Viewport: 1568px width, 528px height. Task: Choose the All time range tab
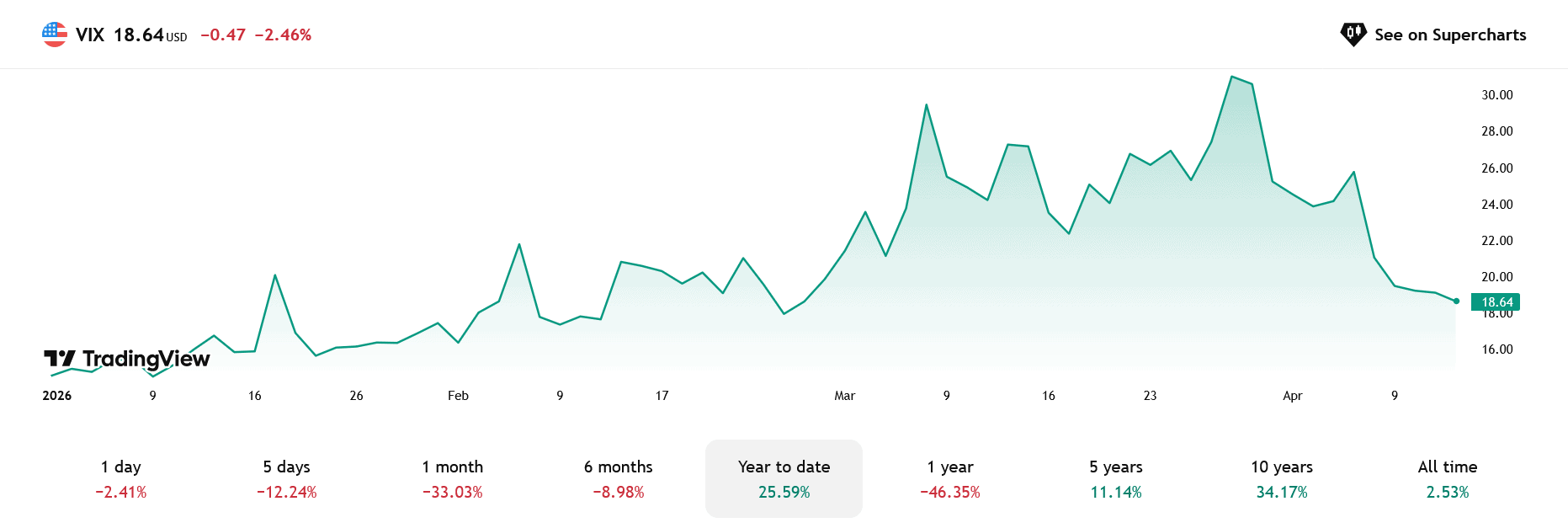1447,478
